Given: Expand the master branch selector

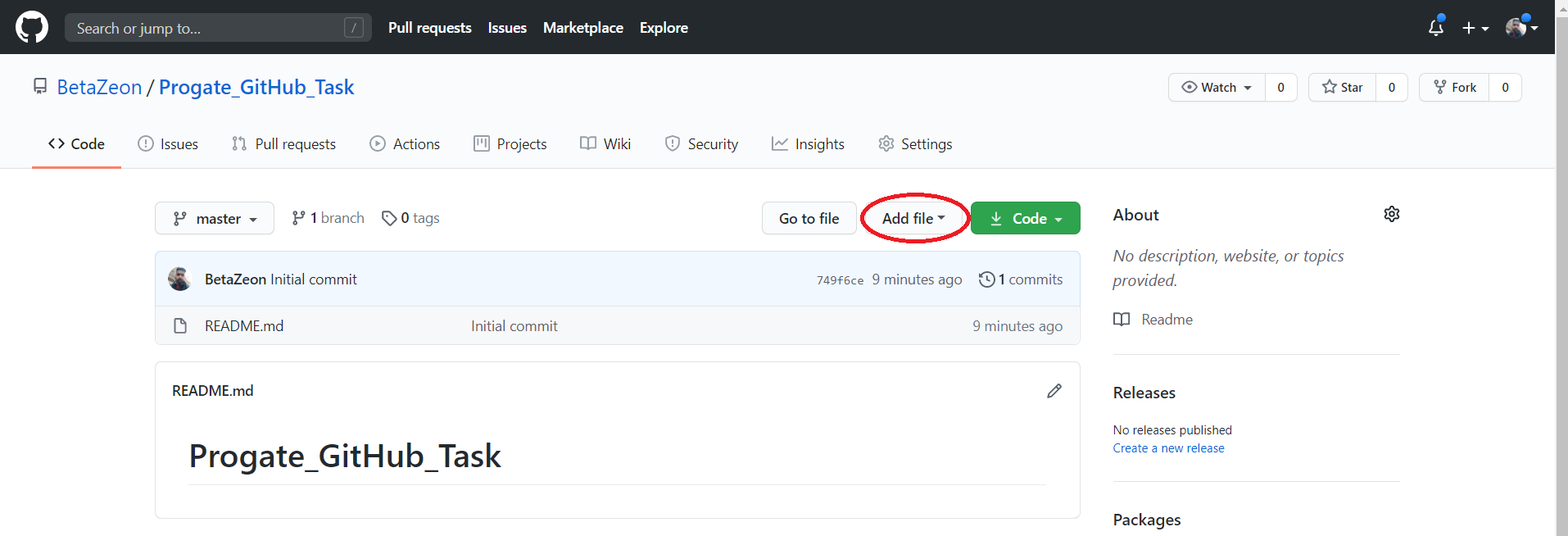Looking at the screenshot, I should (215, 219).
